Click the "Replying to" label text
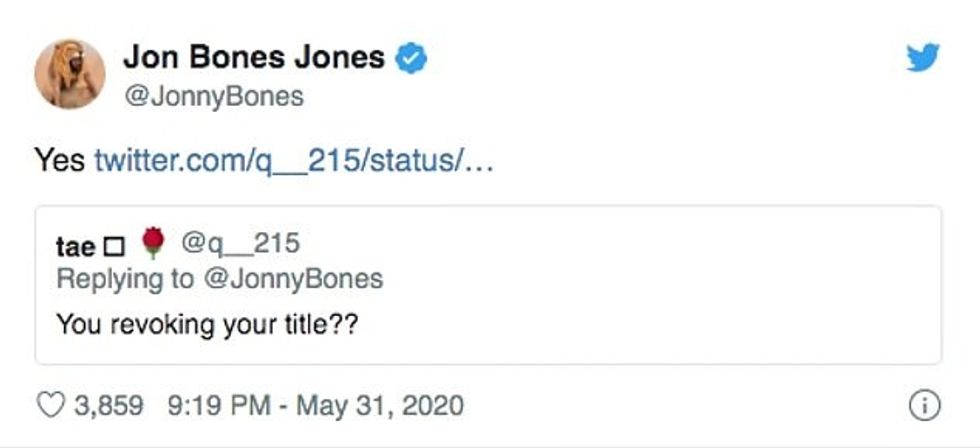The width and height of the screenshot is (980, 448). (x=126, y=278)
